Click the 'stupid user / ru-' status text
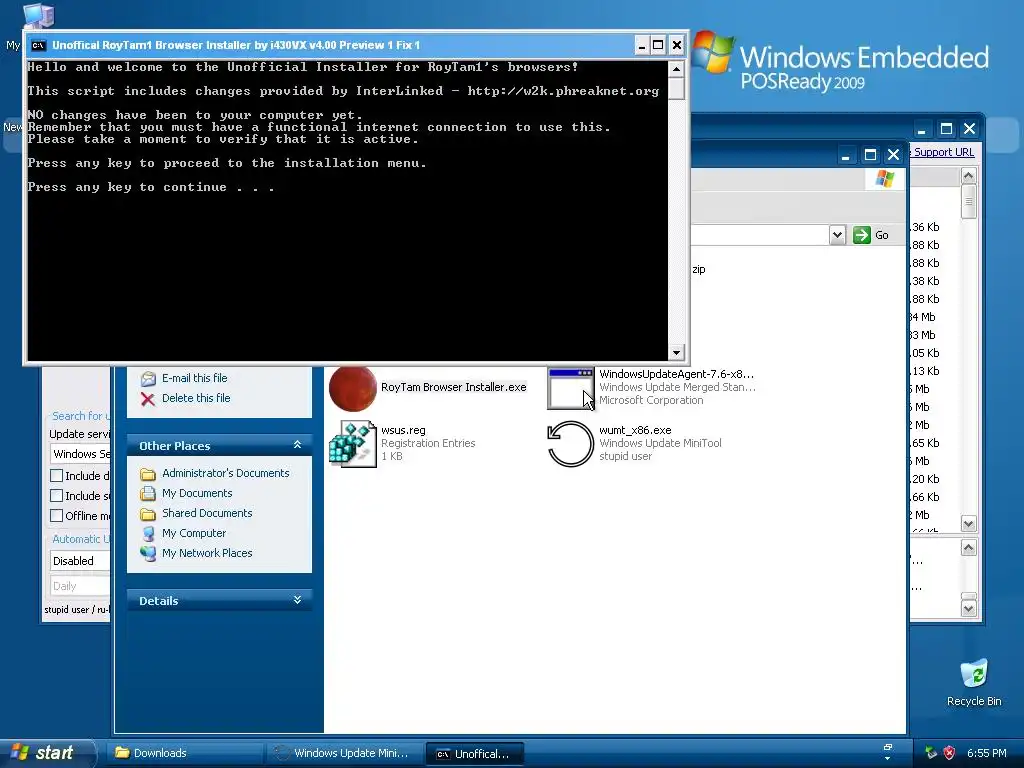 click(77, 609)
